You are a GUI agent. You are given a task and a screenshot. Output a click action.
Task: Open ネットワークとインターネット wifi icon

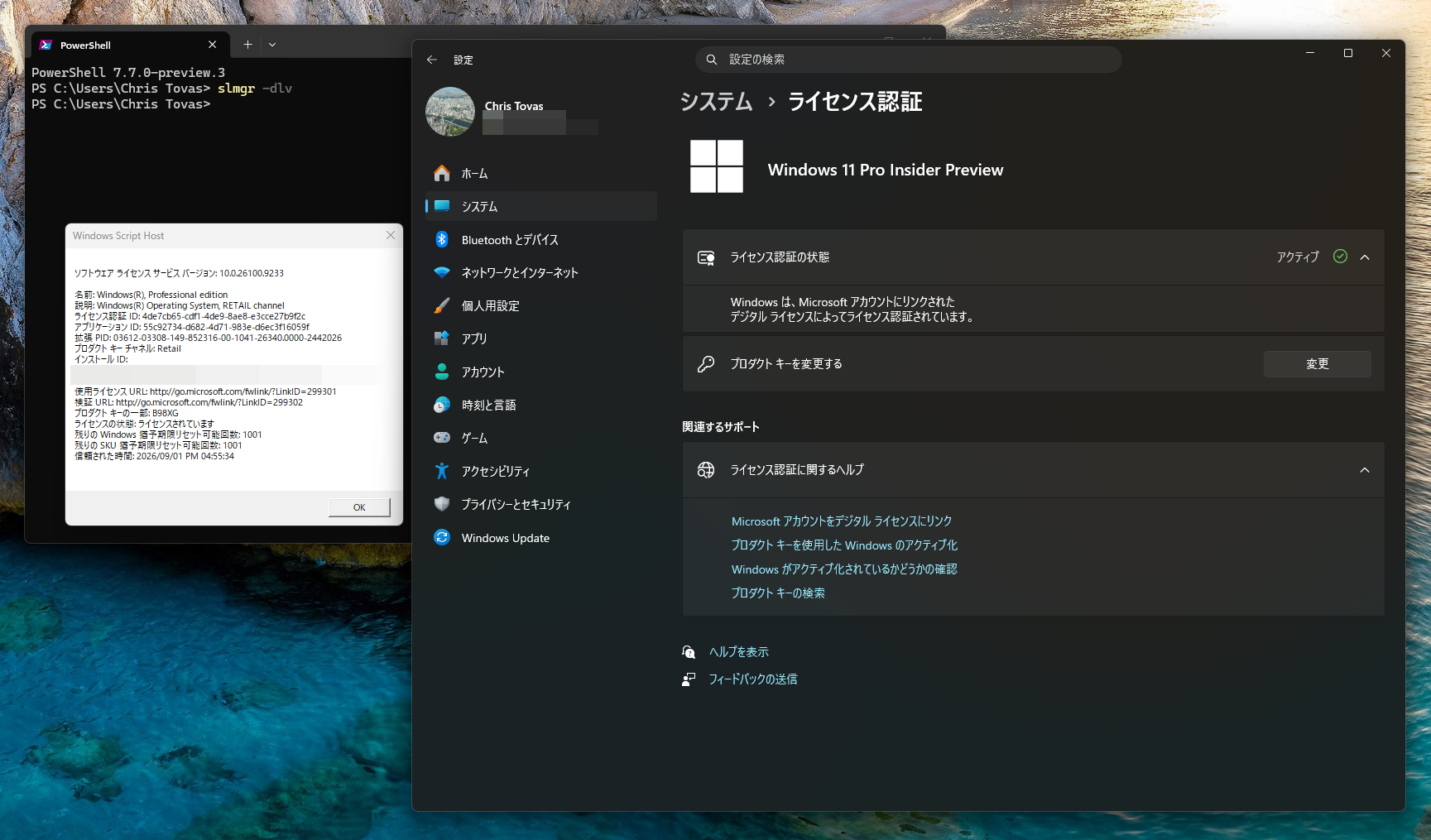pos(442,272)
